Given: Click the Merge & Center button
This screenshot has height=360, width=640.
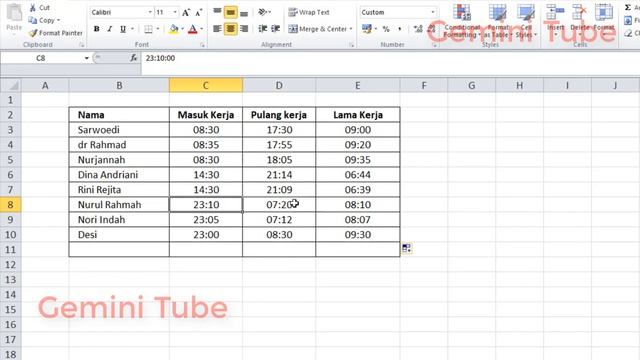Looking at the screenshot, I should click(x=318, y=29).
